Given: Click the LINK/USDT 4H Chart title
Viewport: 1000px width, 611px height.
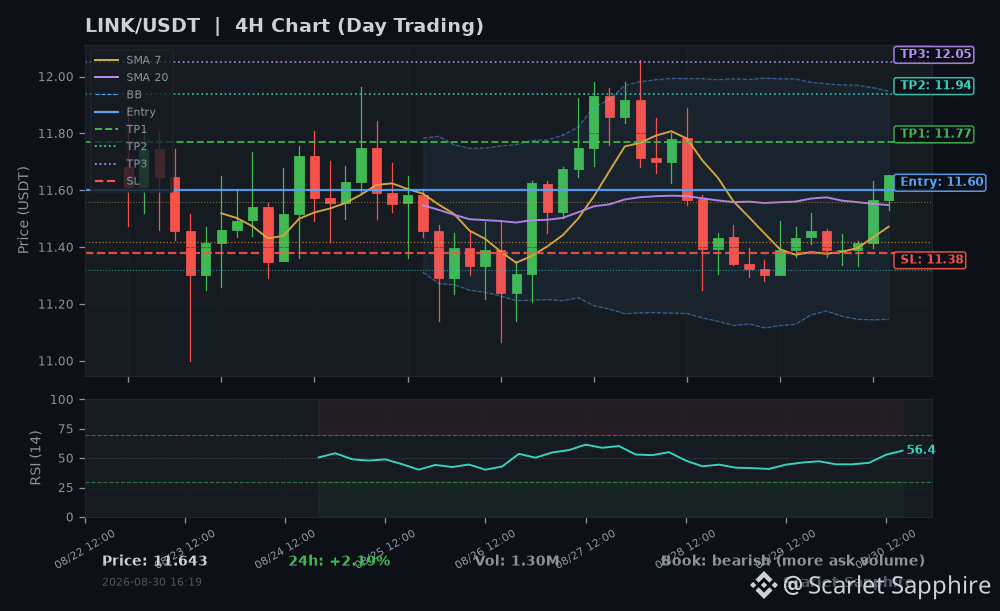Looking at the screenshot, I should 284,26.
